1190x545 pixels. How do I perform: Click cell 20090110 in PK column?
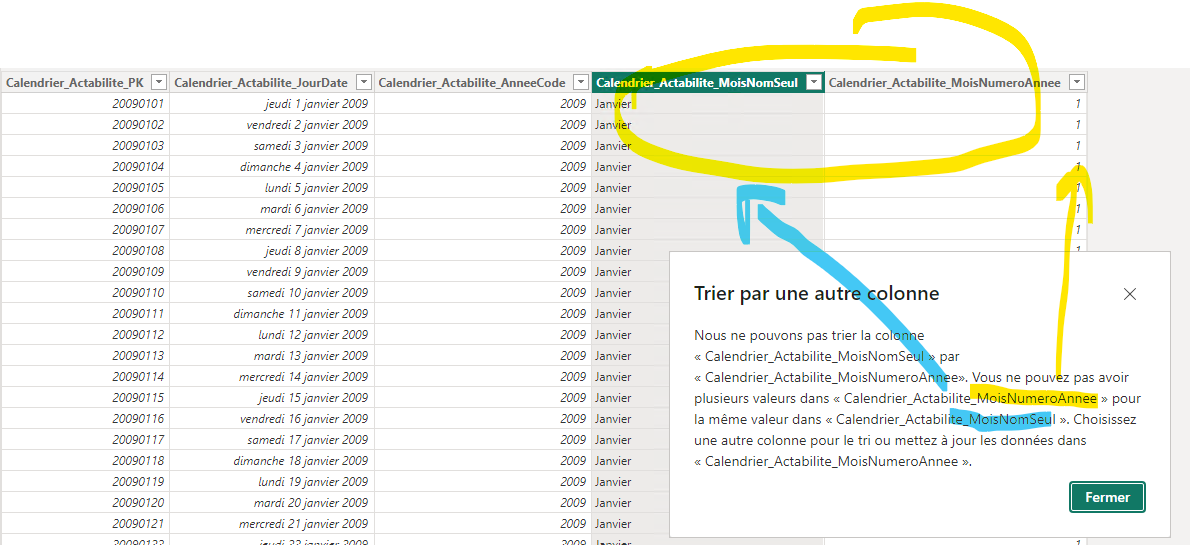(86, 292)
